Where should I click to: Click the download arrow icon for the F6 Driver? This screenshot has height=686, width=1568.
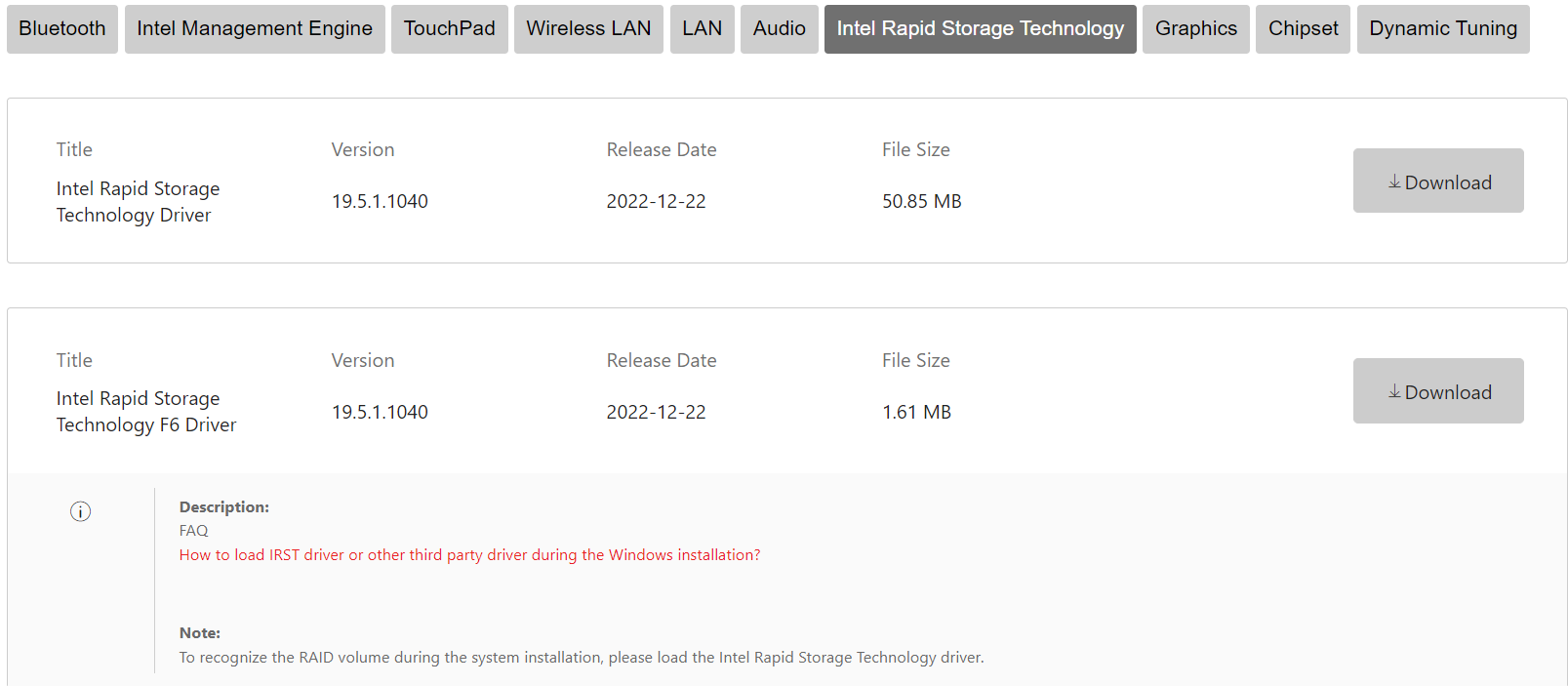1394,392
